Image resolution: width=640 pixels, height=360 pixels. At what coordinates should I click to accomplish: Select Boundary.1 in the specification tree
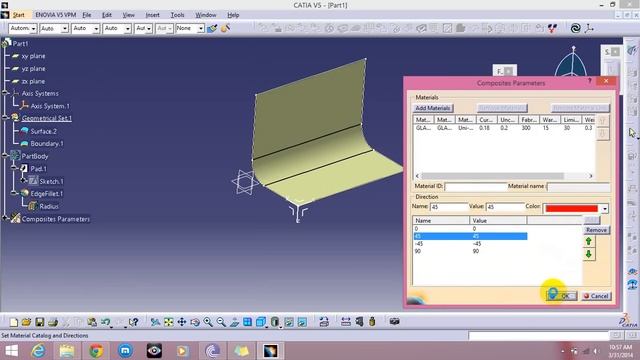click(47, 144)
